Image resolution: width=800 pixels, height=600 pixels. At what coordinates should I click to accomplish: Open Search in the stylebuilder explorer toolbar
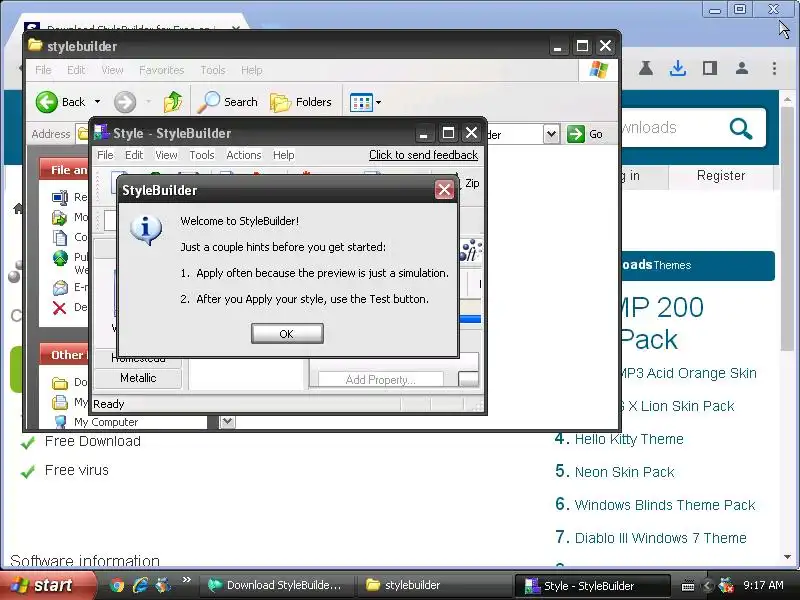[228, 102]
